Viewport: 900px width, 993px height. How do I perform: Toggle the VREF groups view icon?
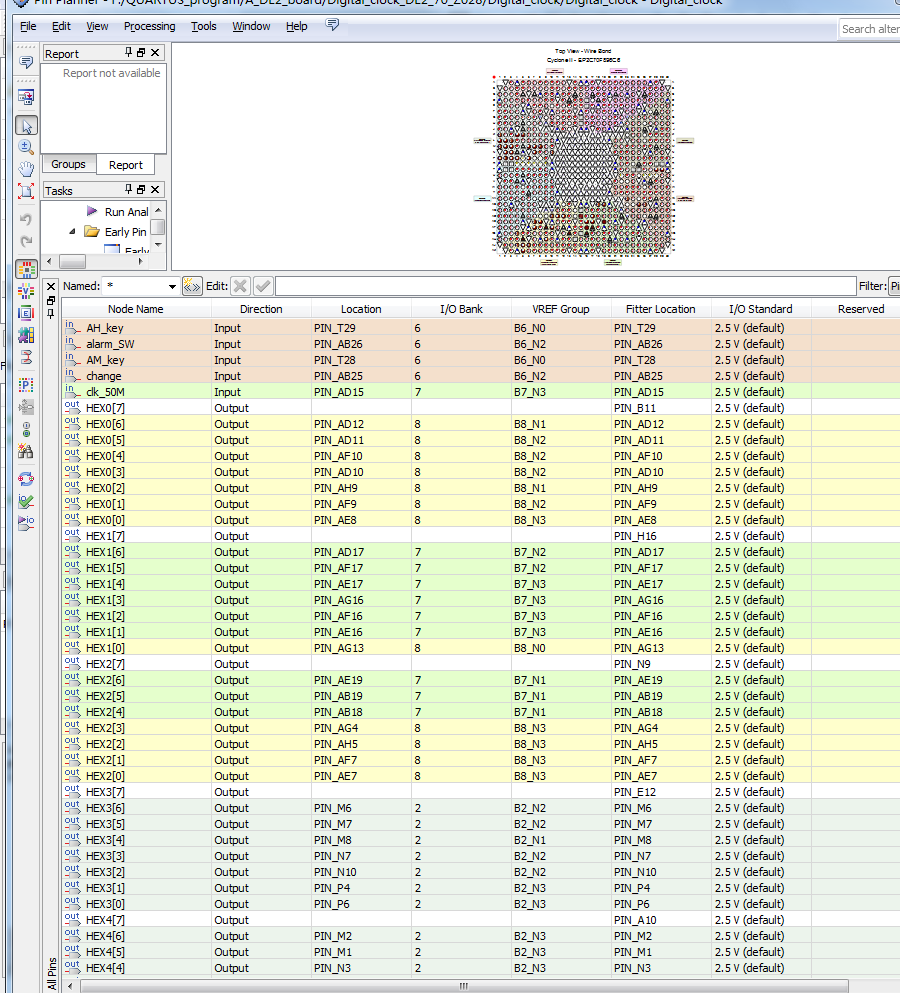coord(27,291)
